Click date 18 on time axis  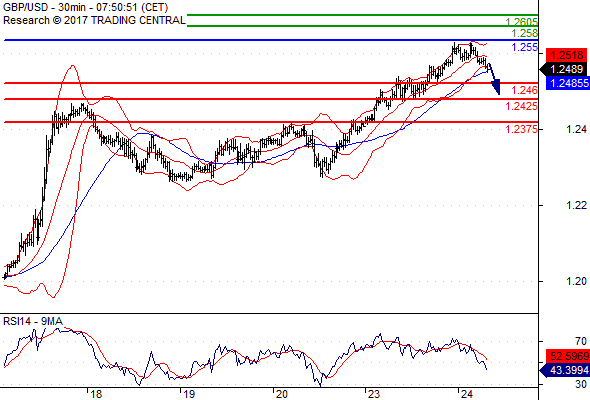tap(96, 394)
